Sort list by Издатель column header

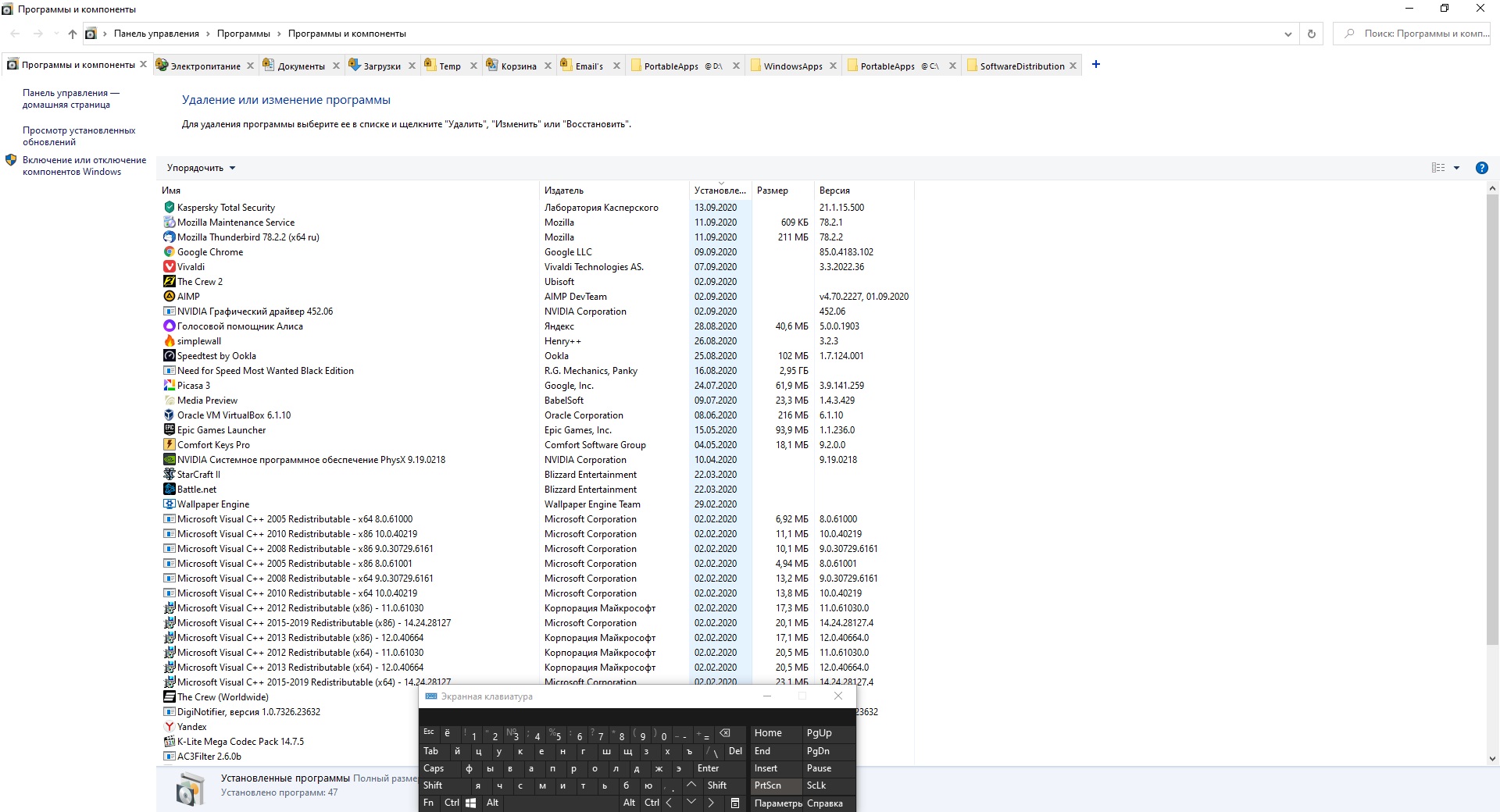pos(614,191)
